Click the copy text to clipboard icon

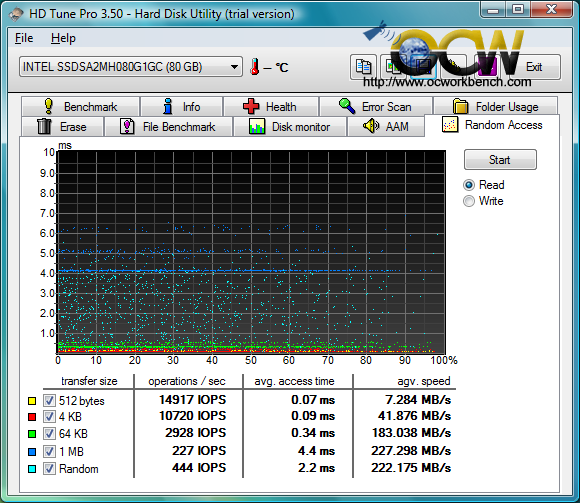[364, 67]
